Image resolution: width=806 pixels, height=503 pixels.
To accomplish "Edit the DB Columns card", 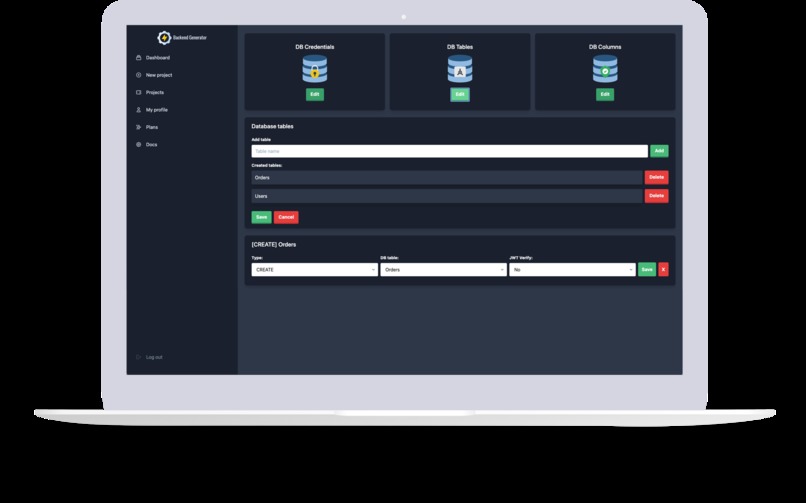I will [605, 95].
